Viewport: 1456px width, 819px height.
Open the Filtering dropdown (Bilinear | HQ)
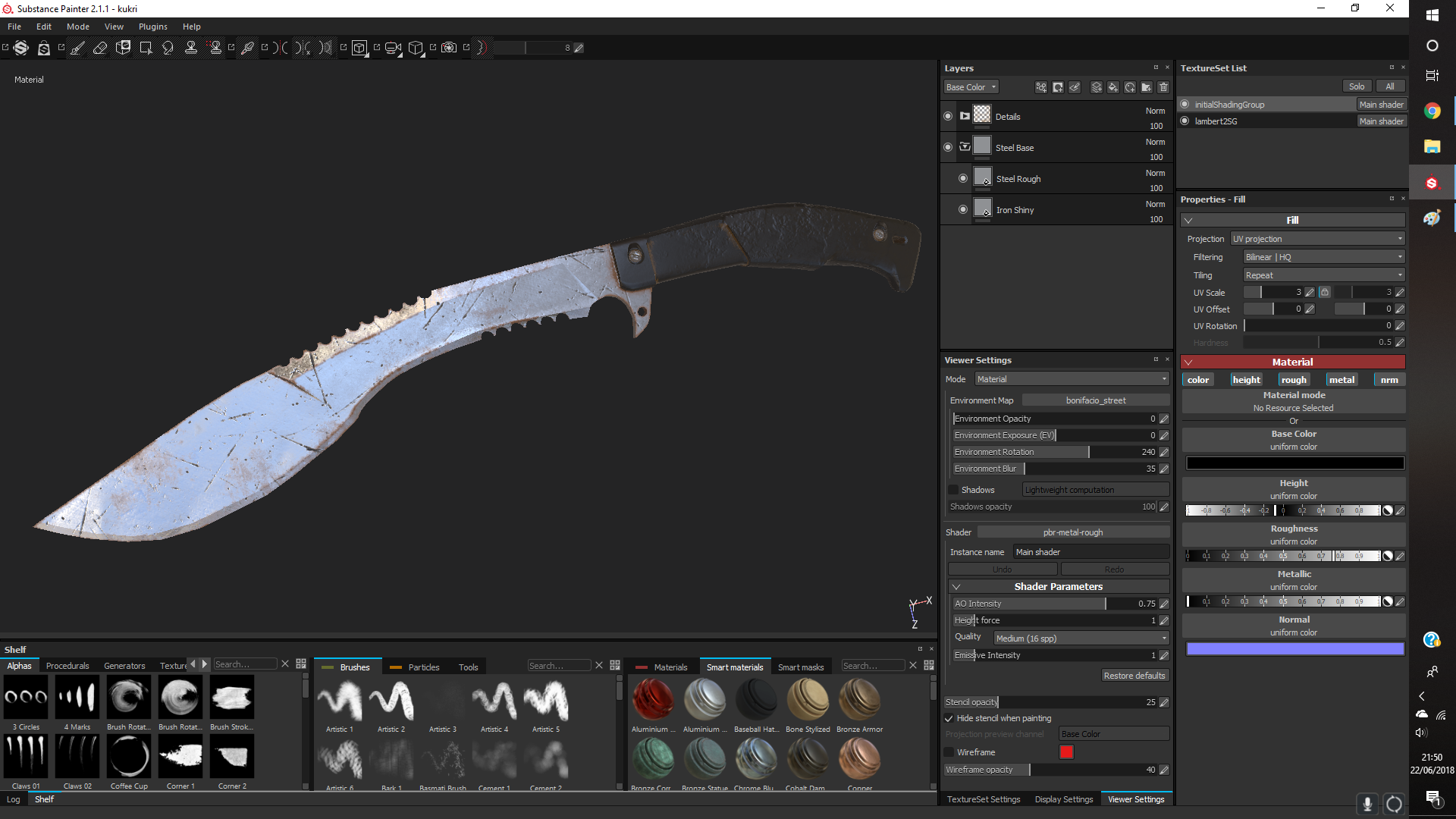1324,257
